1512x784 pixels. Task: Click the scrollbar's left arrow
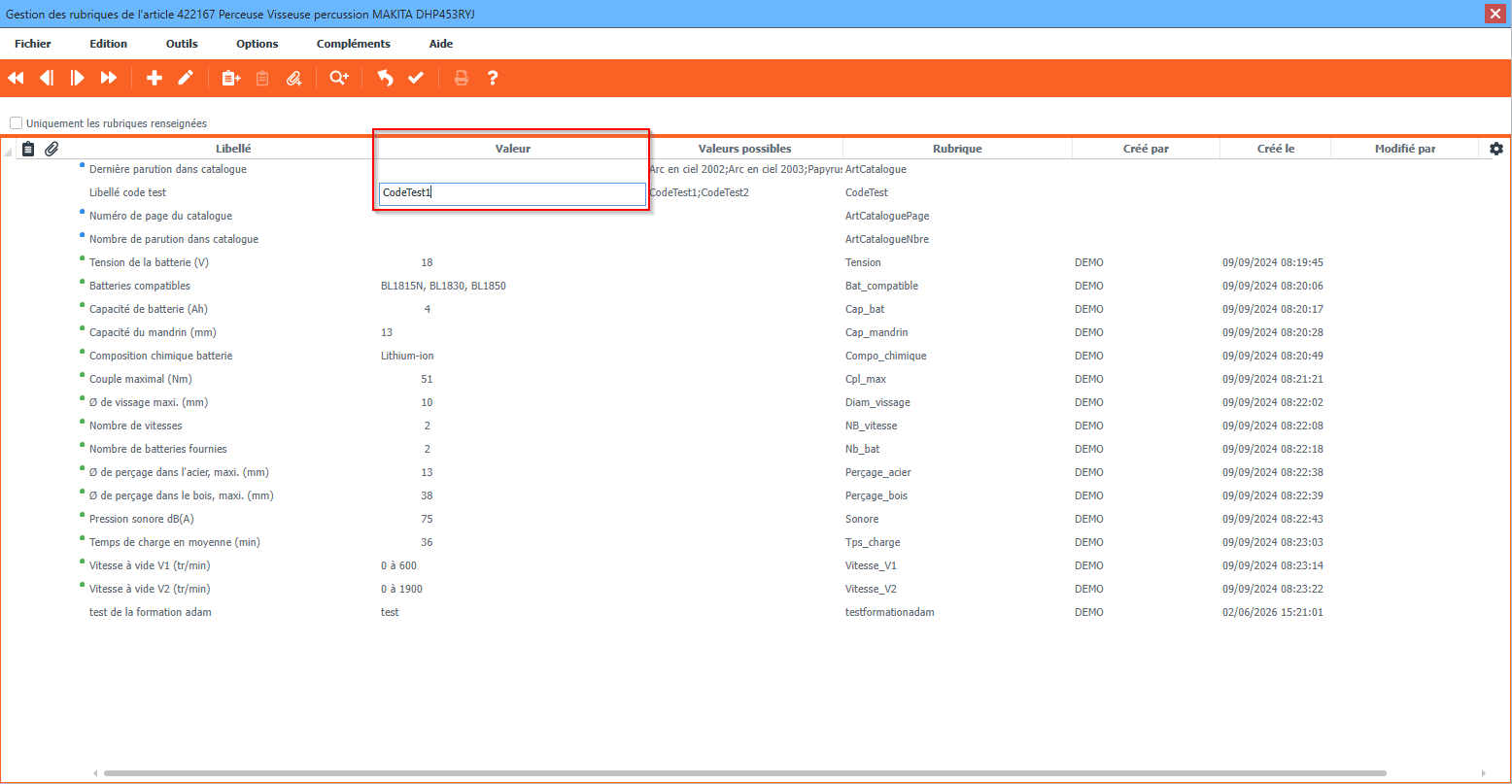coord(95,773)
